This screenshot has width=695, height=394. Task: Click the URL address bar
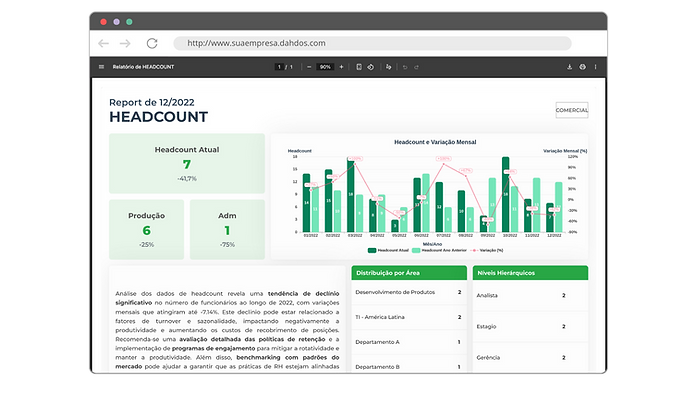372,43
